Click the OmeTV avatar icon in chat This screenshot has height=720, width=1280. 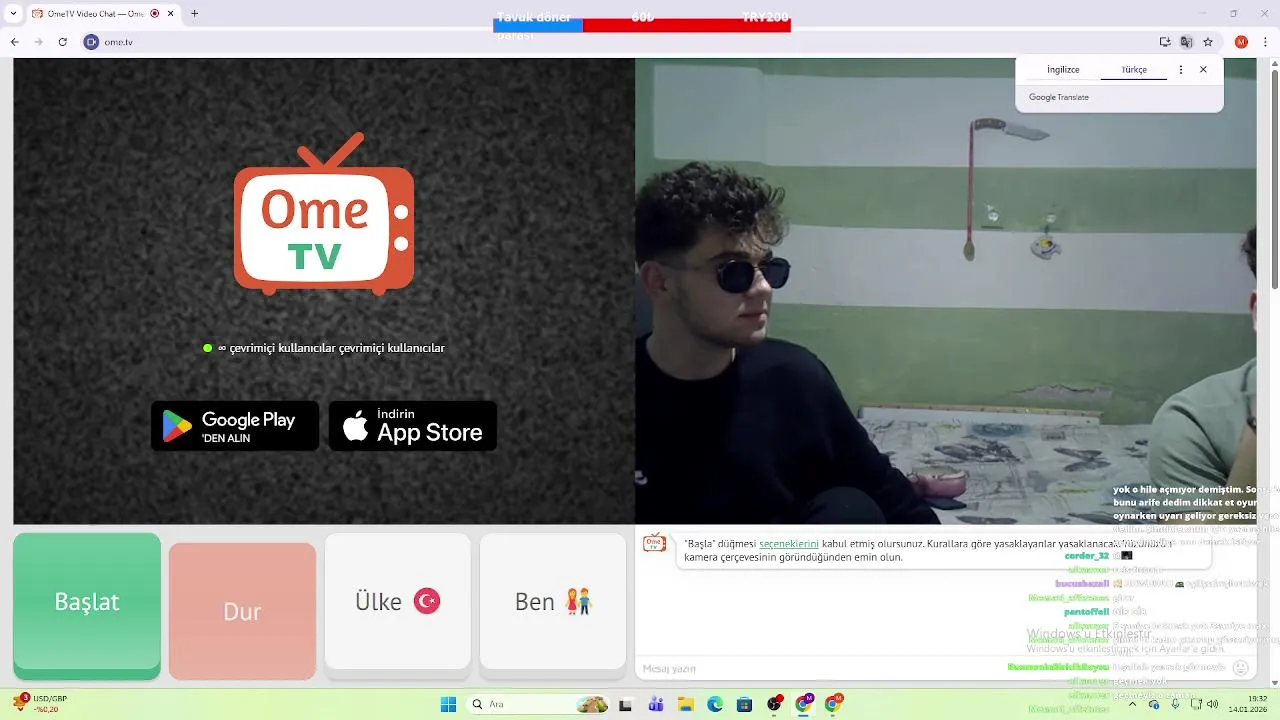tap(654, 543)
